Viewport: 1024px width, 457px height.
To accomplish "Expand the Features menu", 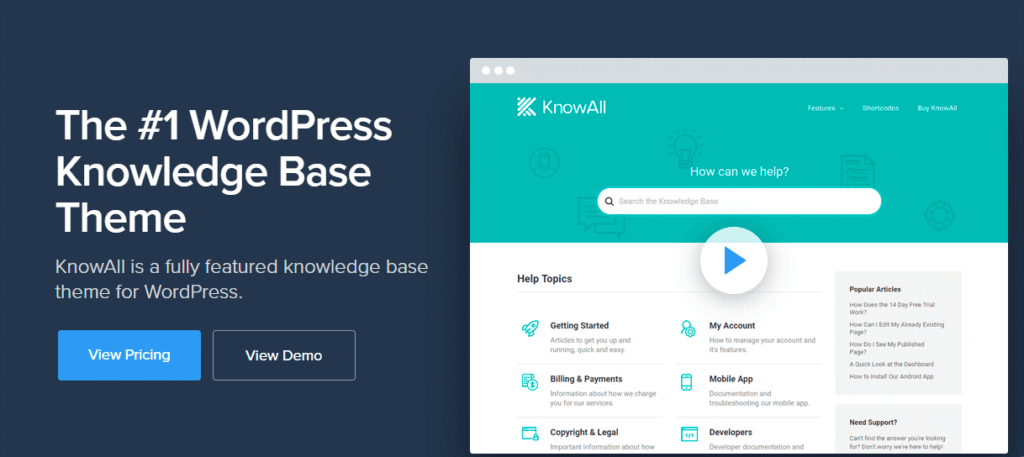I will 825,108.
